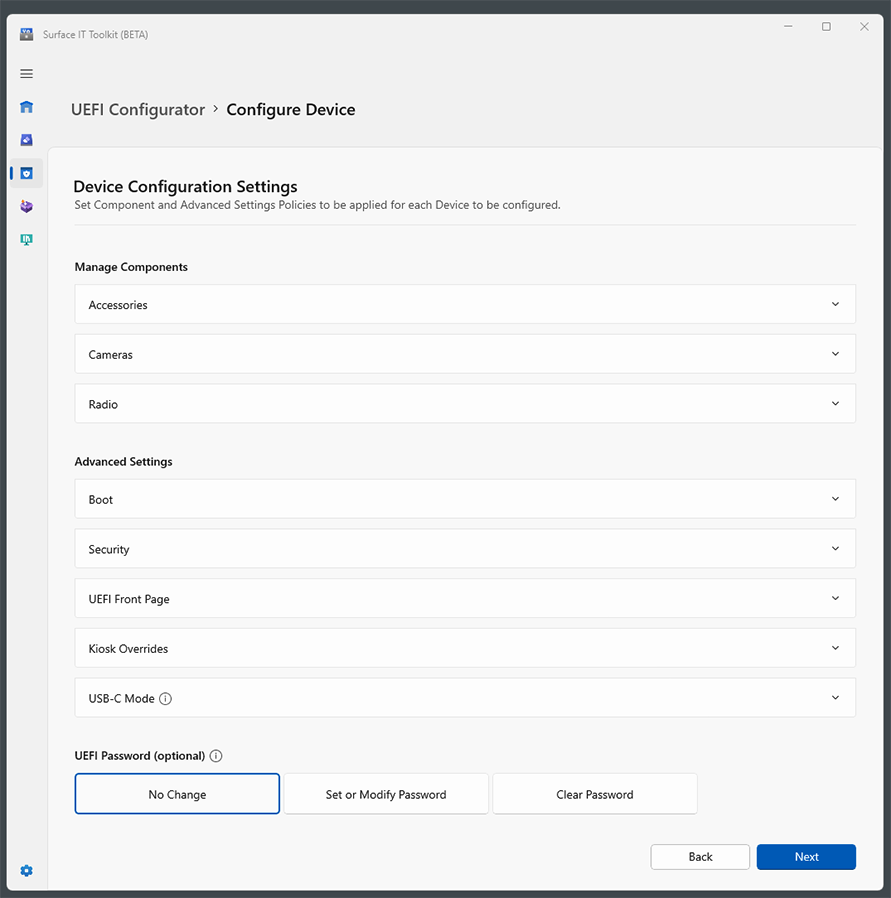Select the teal monitor icon in sidebar
891x898 pixels.
point(26,239)
